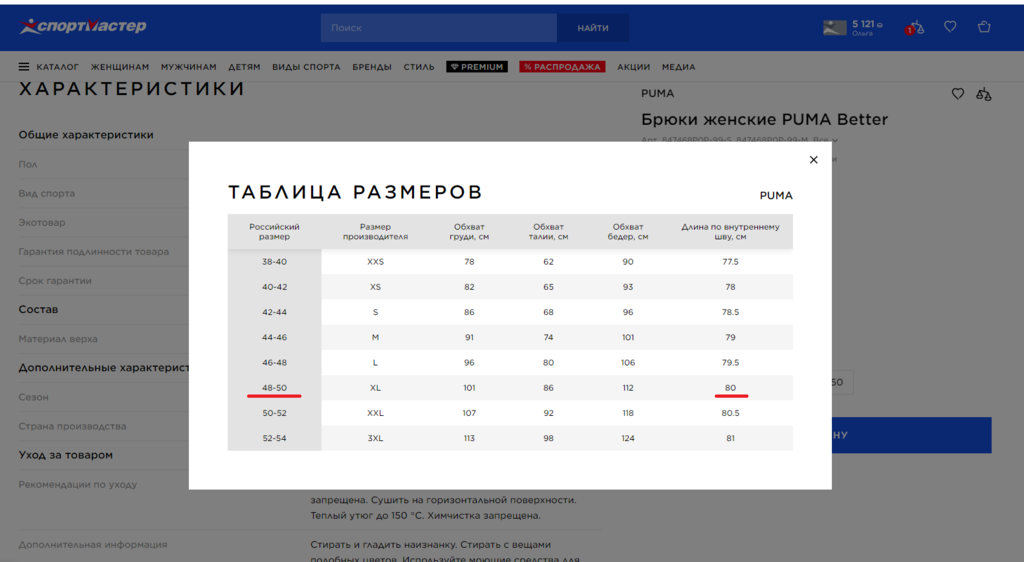1024x562 pixels.
Task: Select Russian size 40-42 cell
Action: click(274, 287)
